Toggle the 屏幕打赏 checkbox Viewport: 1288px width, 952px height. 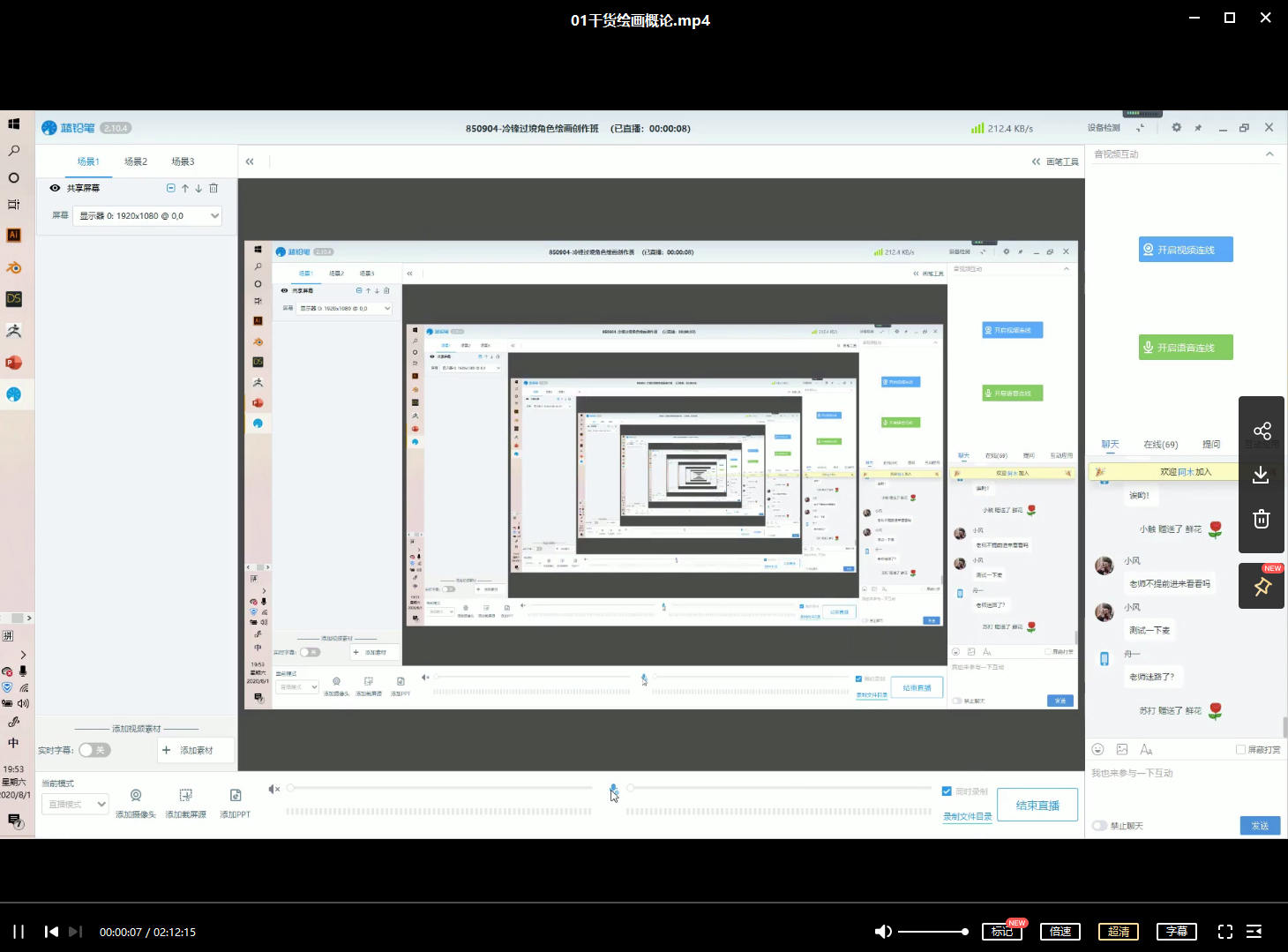pos(1240,750)
